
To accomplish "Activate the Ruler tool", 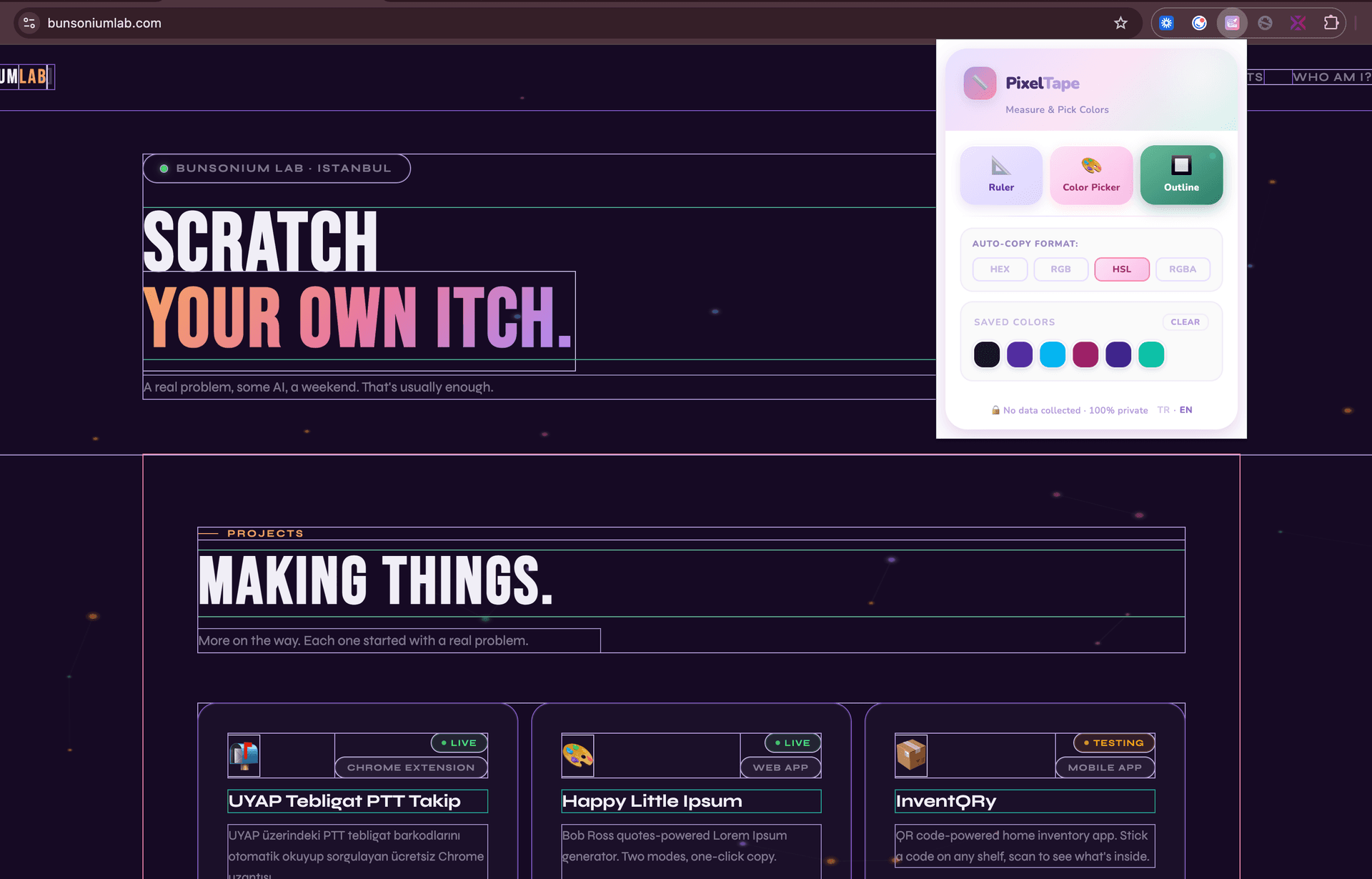I will (1001, 175).
